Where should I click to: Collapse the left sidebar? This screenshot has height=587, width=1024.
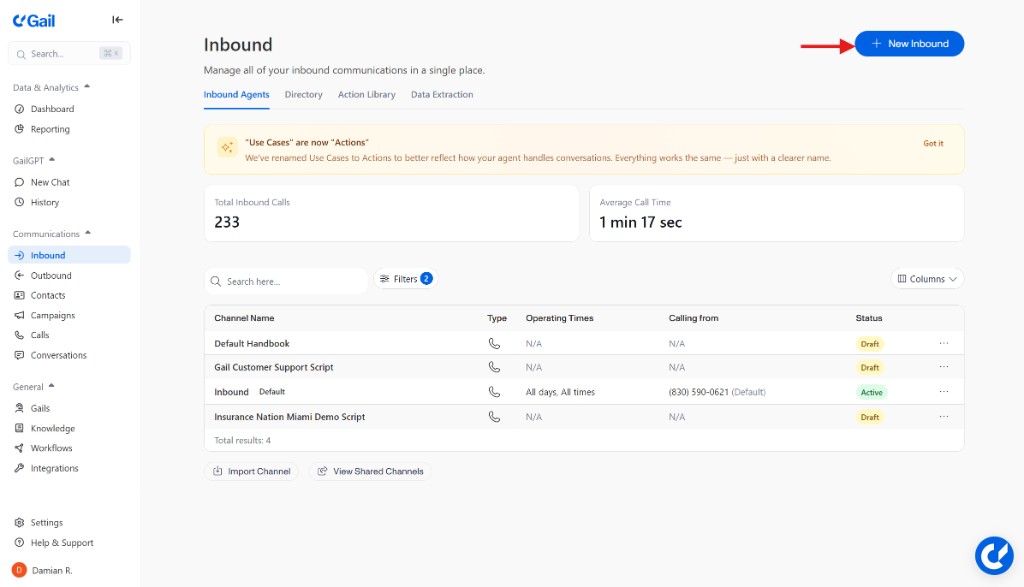tap(117, 19)
